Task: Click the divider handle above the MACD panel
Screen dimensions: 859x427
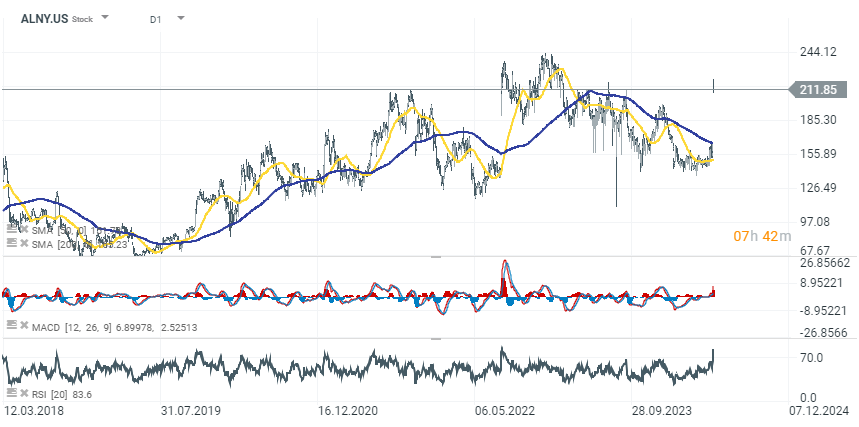Action: [x=436, y=257]
